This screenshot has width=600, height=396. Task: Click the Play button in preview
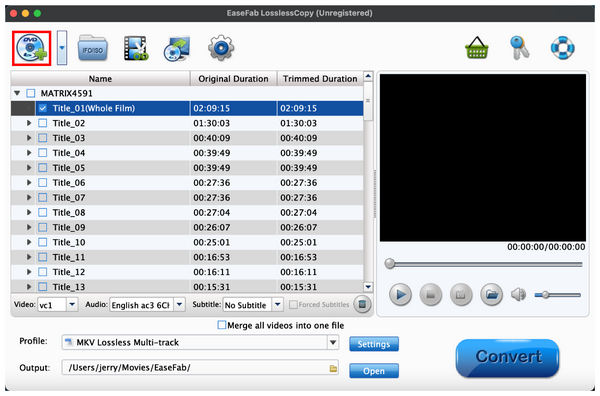tap(400, 295)
